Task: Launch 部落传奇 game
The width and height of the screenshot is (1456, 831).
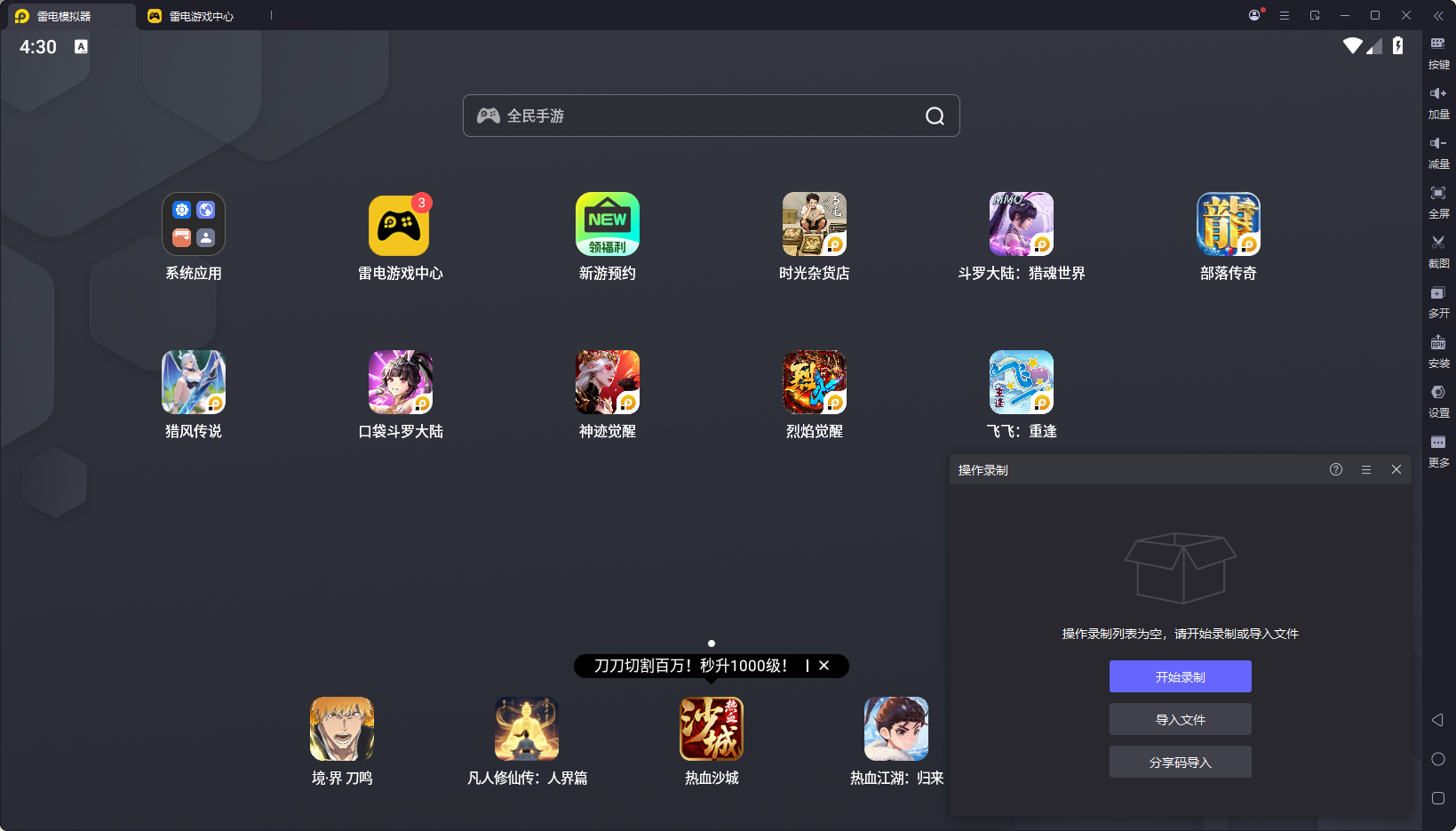Action: coord(1229,224)
